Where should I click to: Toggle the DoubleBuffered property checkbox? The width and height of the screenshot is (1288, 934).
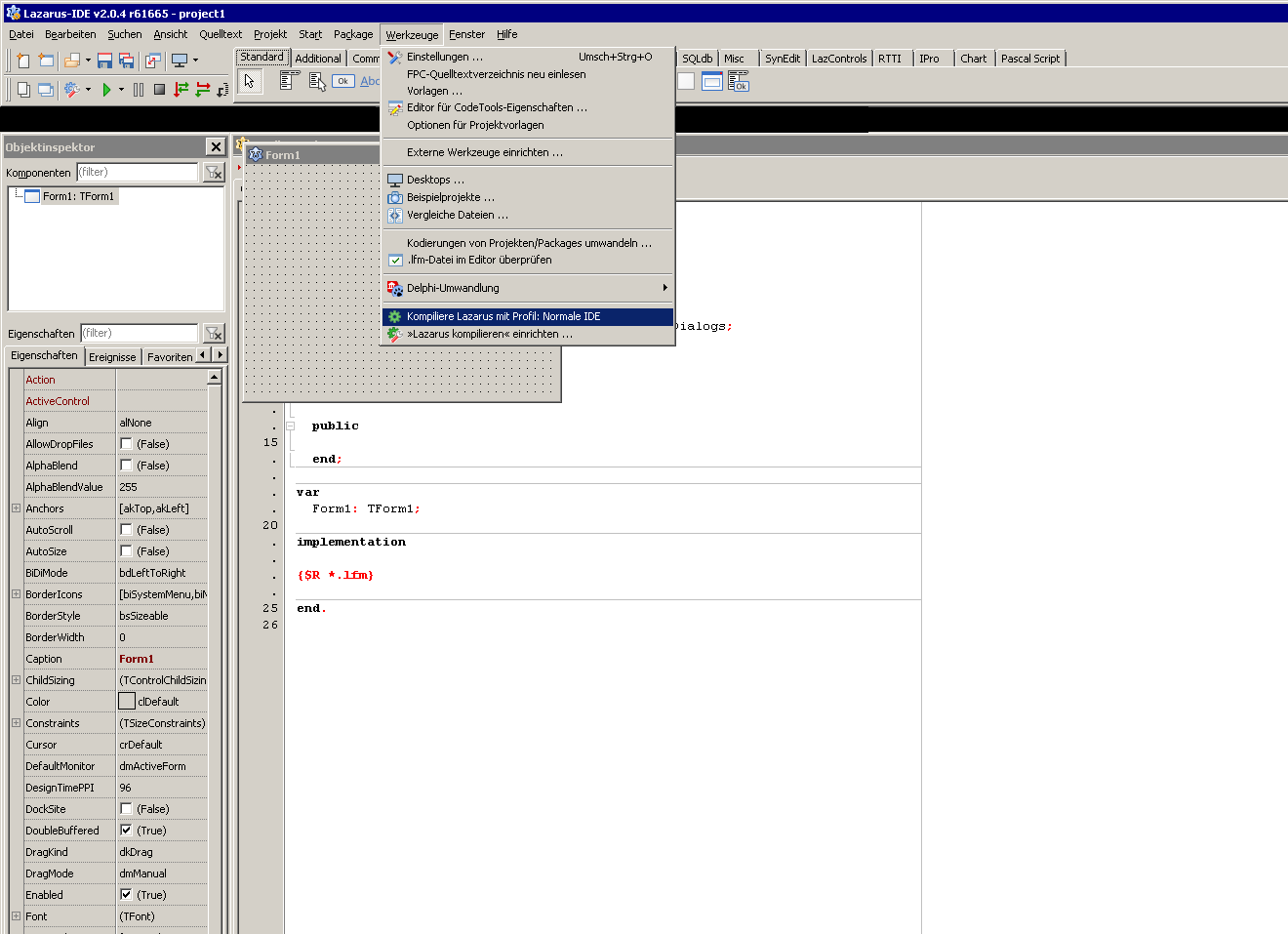(126, 831)
